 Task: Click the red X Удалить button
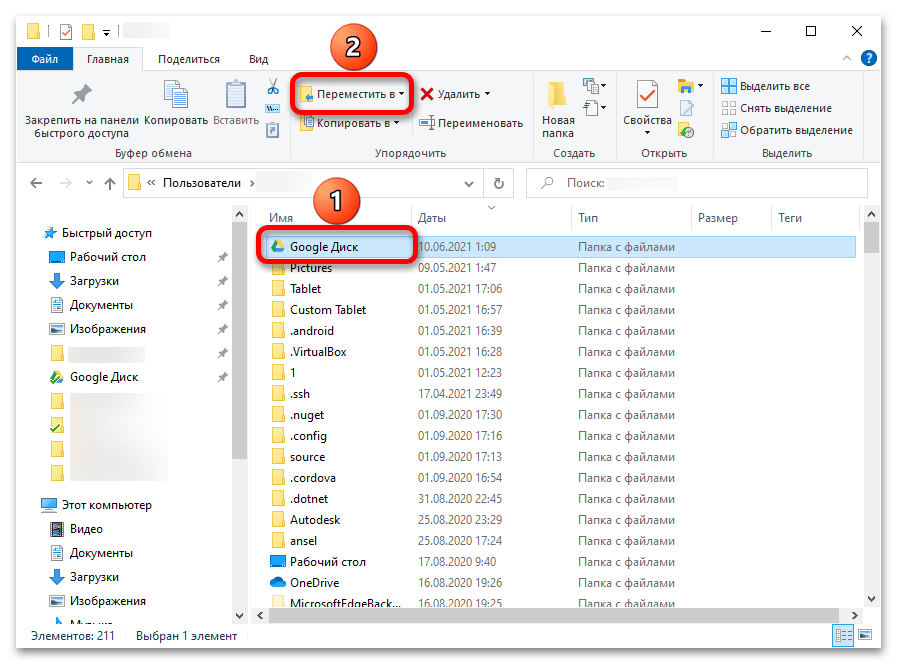coord(450,94)
